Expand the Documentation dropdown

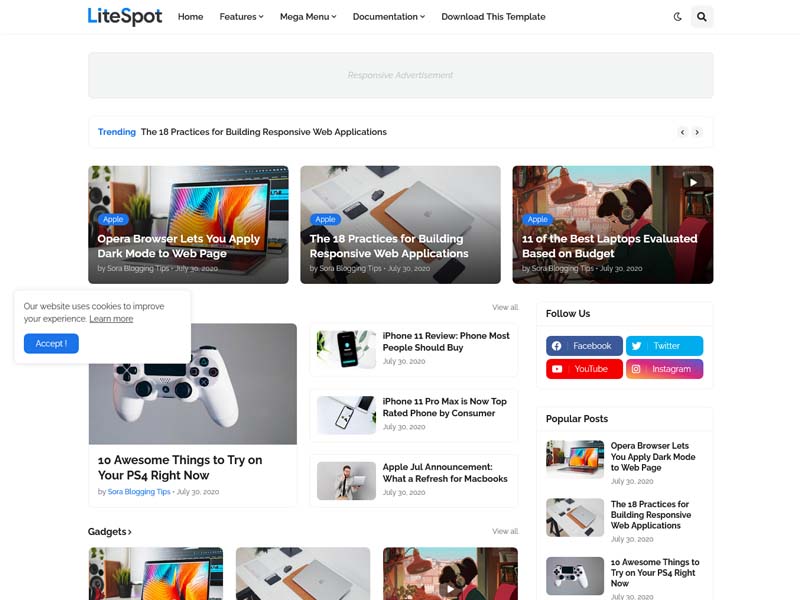click(x=389, y=17)
